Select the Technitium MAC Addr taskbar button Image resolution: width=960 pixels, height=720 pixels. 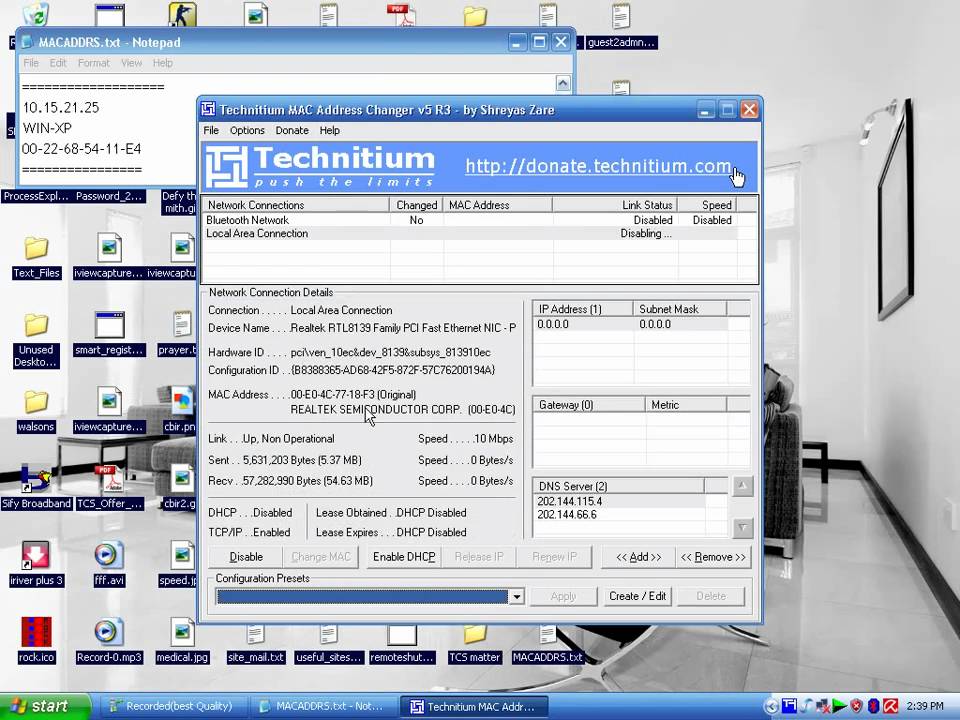click(473, 706)
